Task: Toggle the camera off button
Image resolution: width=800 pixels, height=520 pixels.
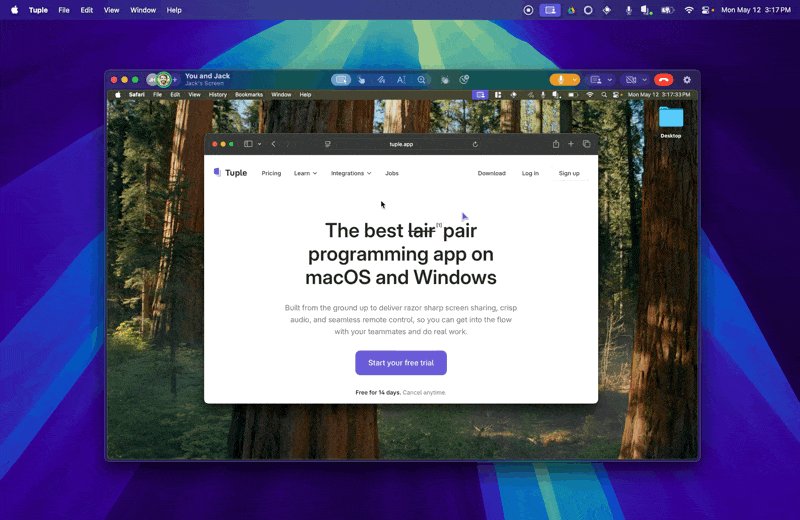Action: (x=631, y=80)
